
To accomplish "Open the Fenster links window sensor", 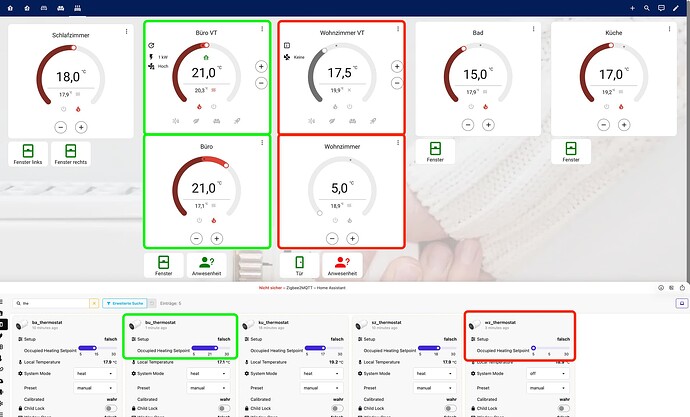I will 25,155.
